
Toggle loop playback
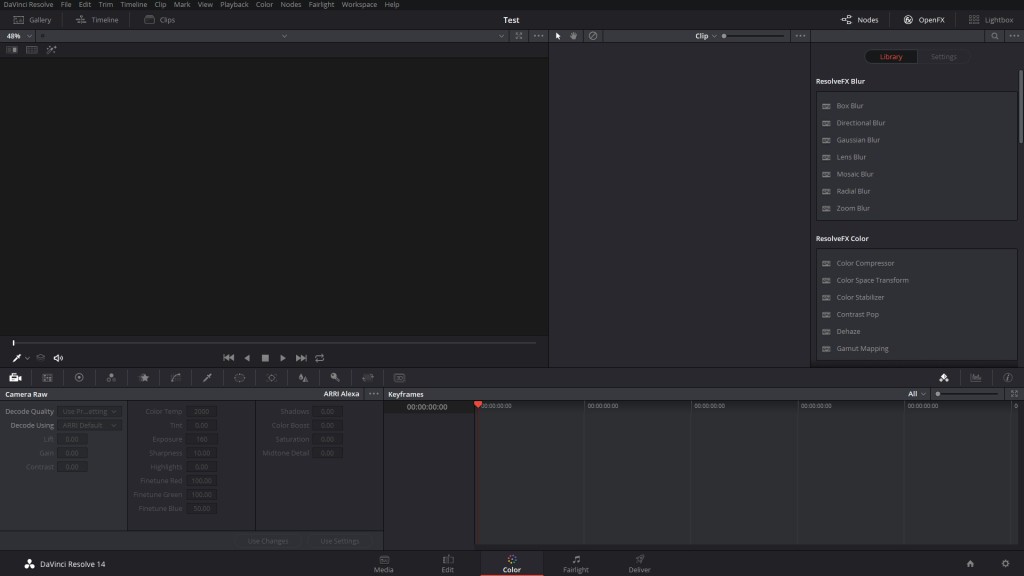(x=320, y=358)
